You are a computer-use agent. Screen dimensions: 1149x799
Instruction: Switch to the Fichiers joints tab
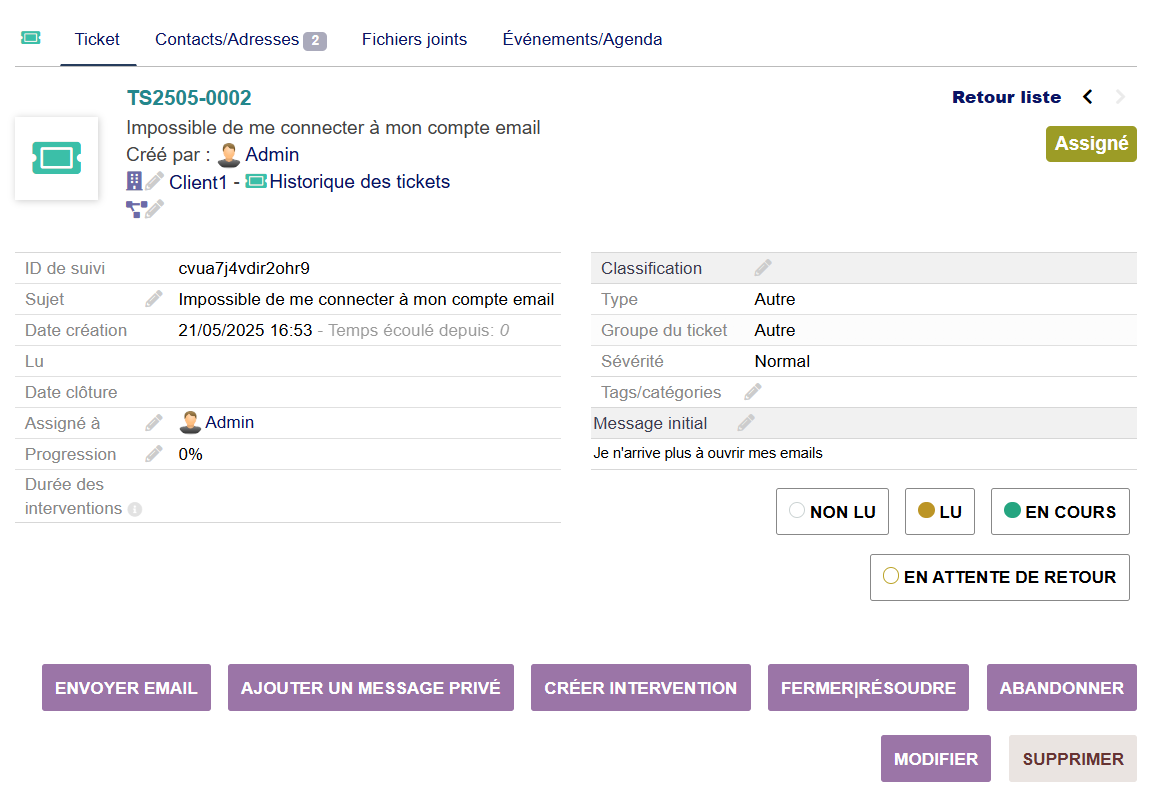pyautogui.click(x=414, y=40)
